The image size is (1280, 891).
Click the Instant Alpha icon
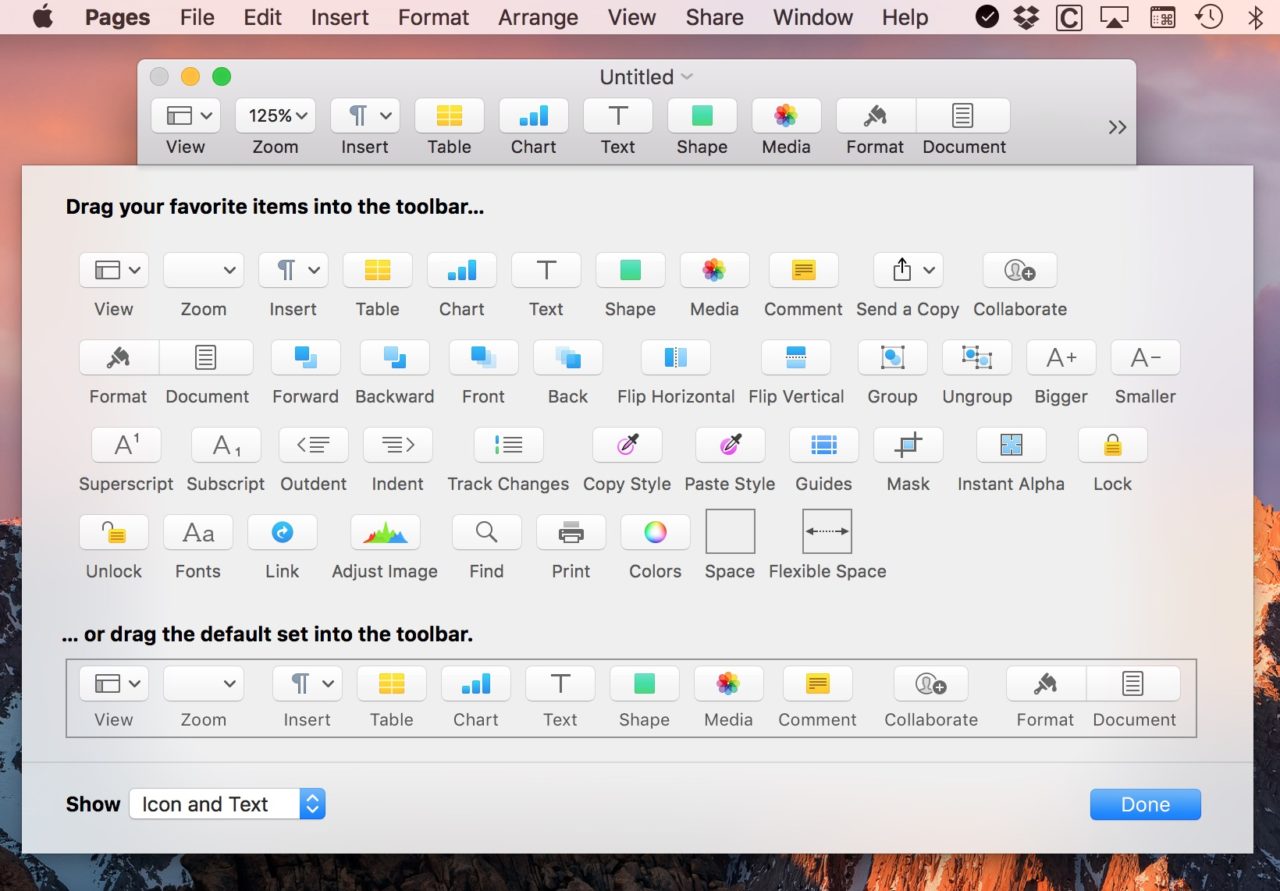pyautogui.click(x=1011, y=445)
